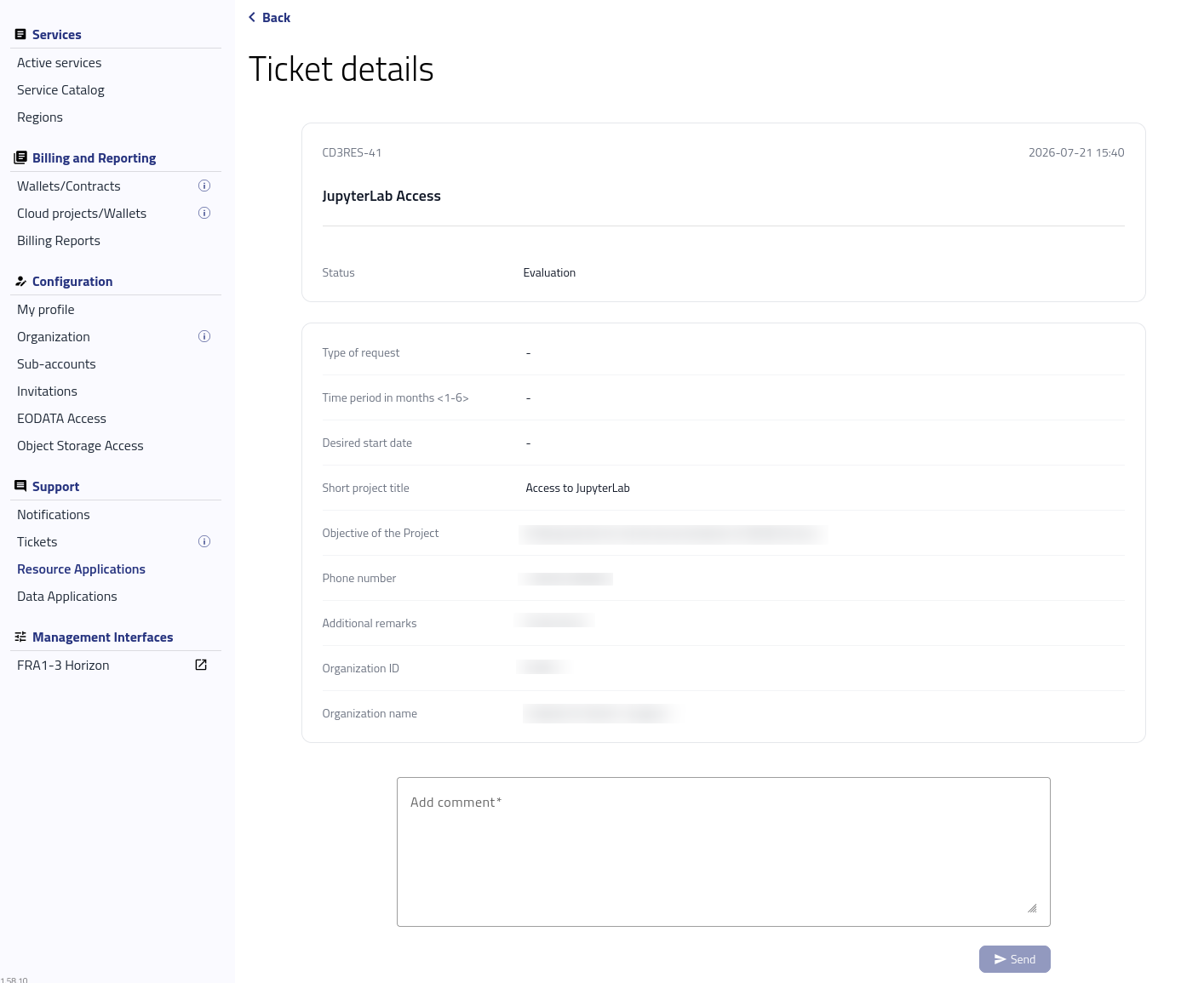The width and height of the screenshot is (1204, 983).
Task: Open Invitations page
Action: click(47, 391)
